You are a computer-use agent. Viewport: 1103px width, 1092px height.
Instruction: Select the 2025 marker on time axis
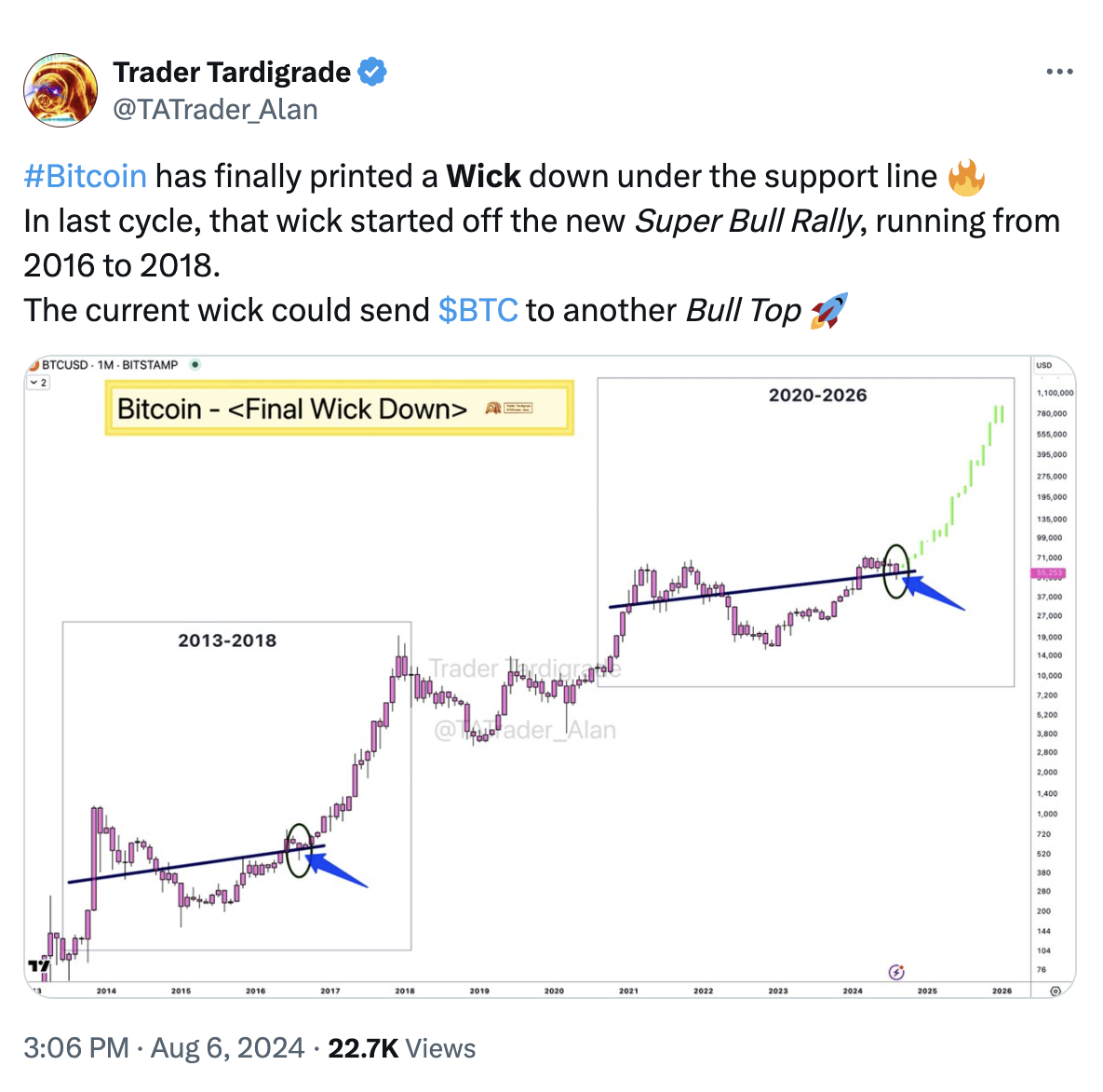coord(927,991)
